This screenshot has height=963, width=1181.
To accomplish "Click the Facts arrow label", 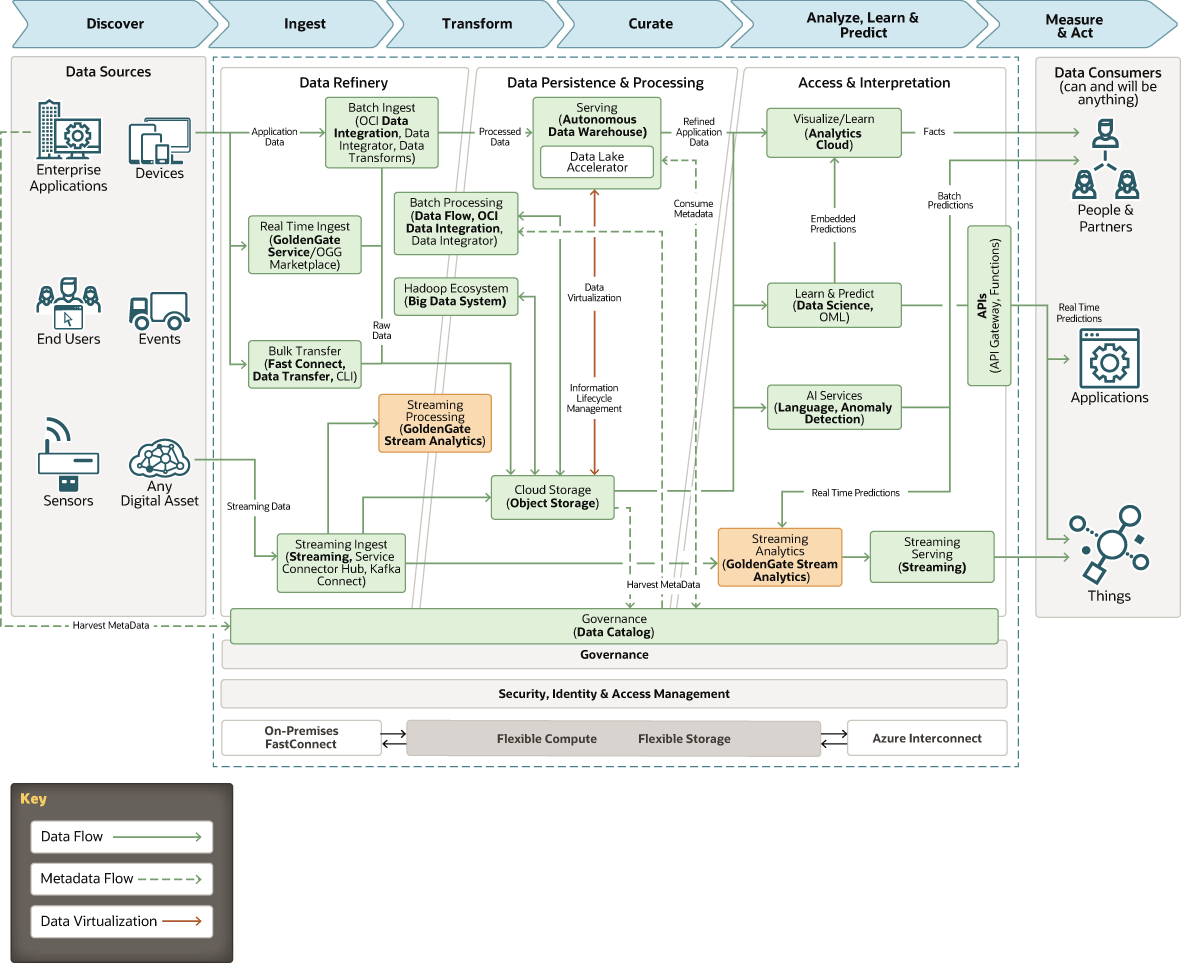I will tap(934, 132).
